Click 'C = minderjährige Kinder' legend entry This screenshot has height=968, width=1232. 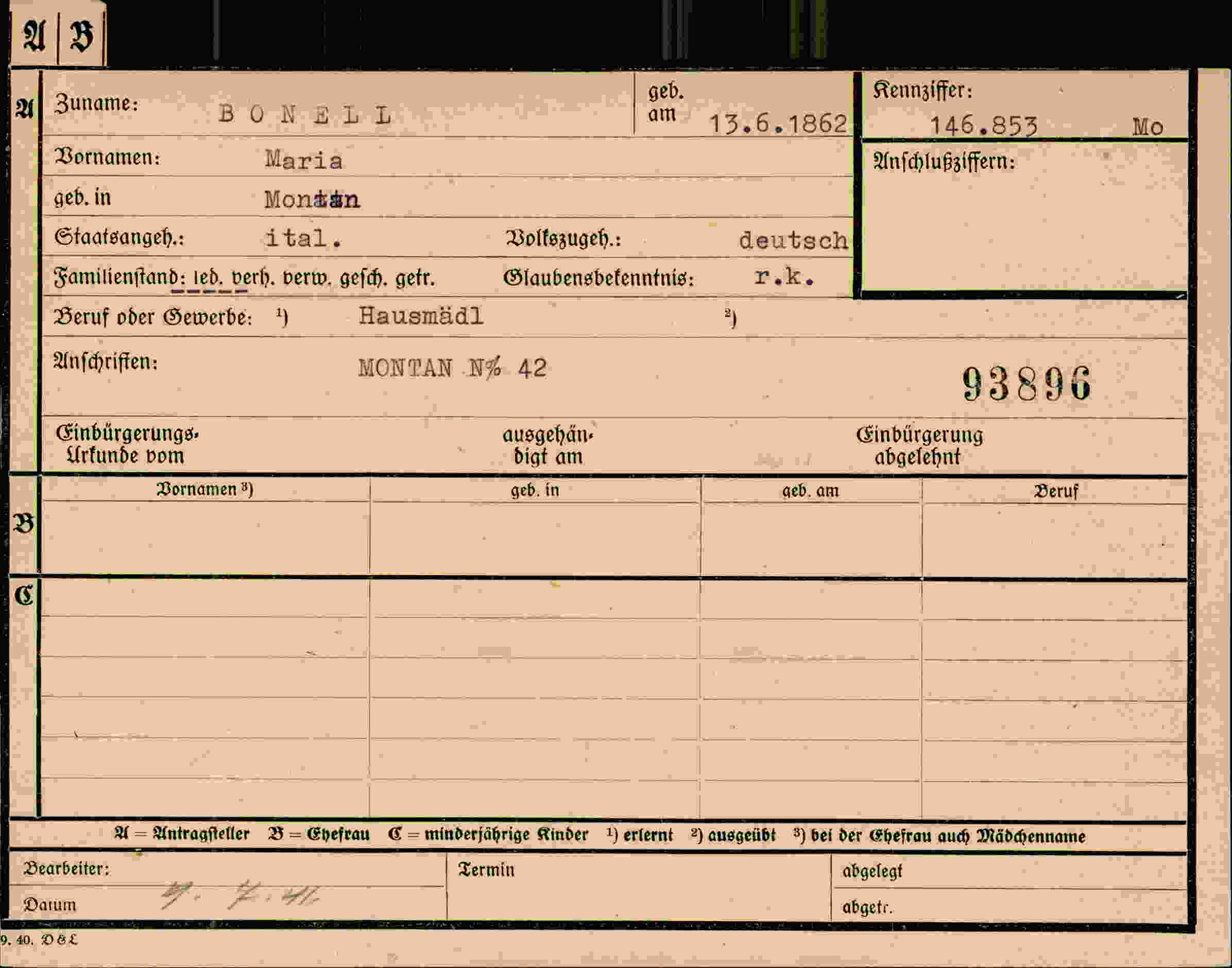point(488,835)
